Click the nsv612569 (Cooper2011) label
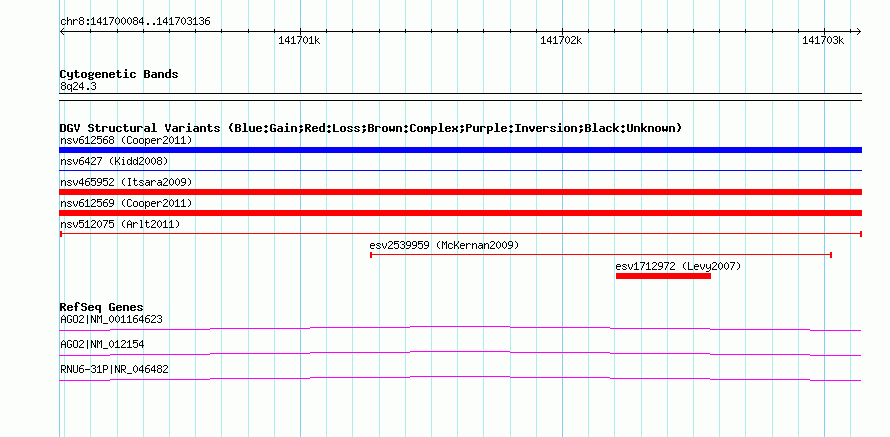This screenshot has height=437, width=890. (x=126, y=203)
